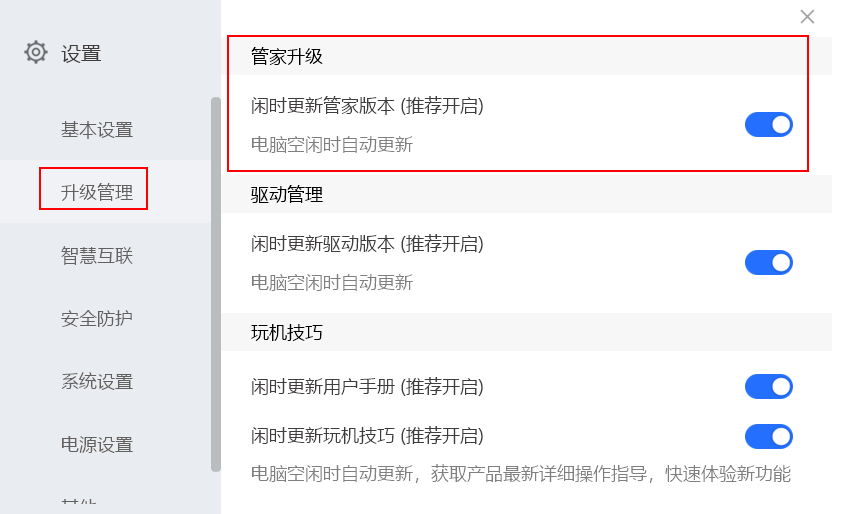Click the 闲时更新管家版本 (推荐开启) label

tap(367, 106)
